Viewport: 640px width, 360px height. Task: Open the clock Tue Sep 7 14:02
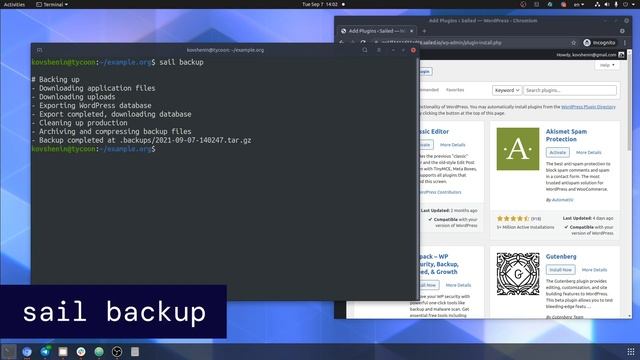coord(320,4)
